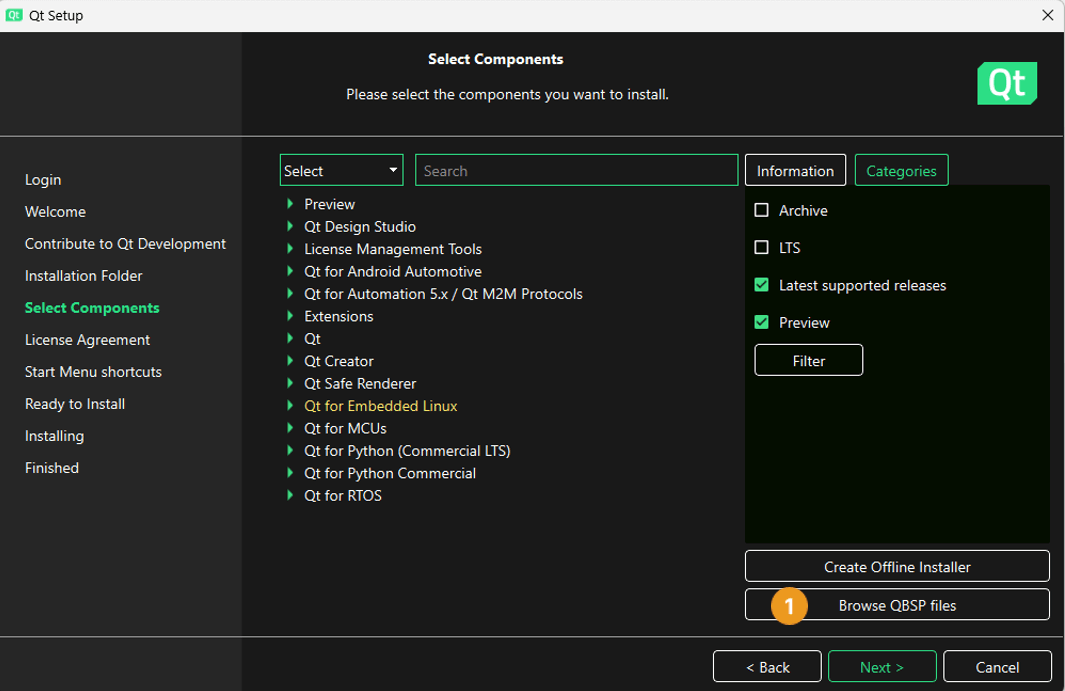Apply the category Filter
The image size is (1065, 691).
pyautogui.click(x=808, y=360)
